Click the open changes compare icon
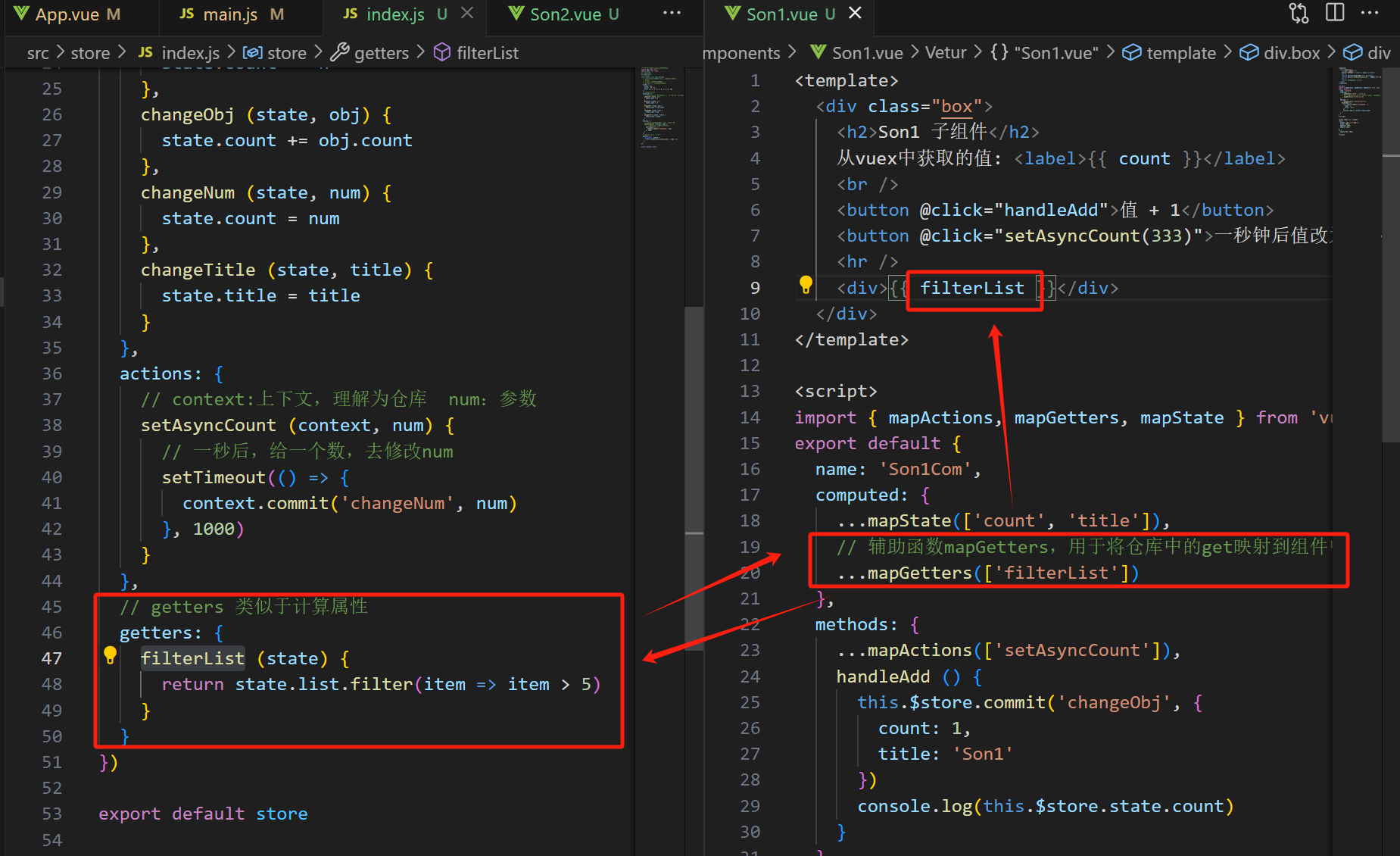 [x=1299, y=13]
